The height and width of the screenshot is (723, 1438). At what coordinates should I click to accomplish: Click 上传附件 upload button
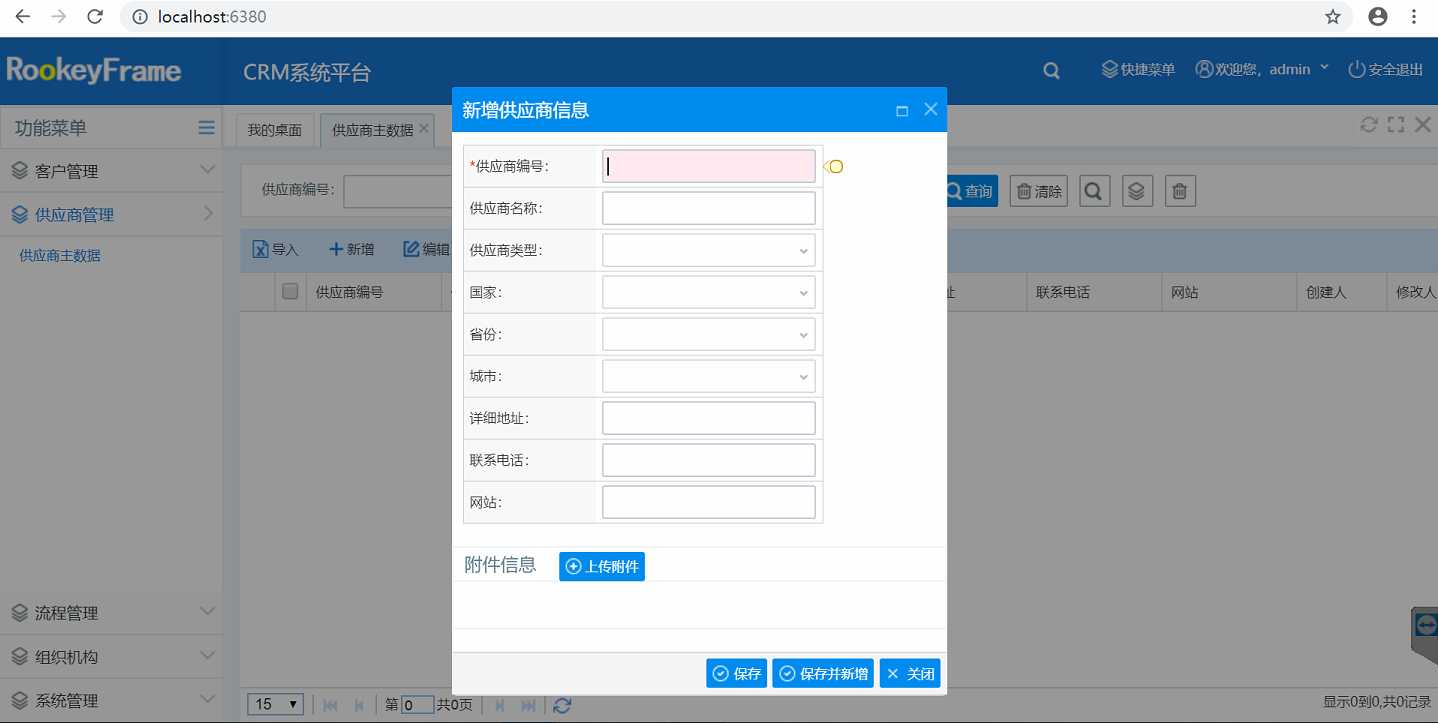point(602,566)
